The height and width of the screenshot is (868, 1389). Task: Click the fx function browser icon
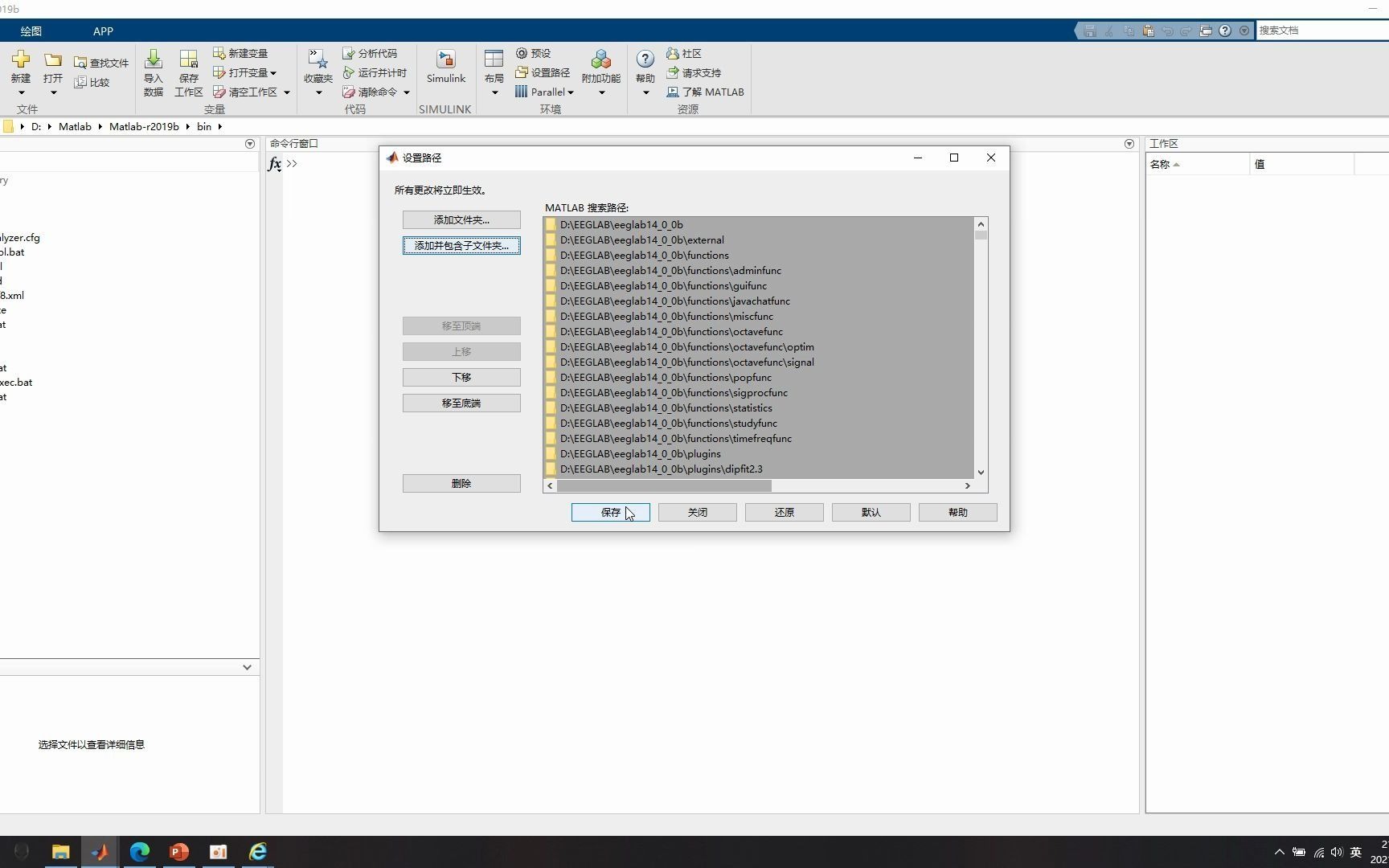click(275, 164)
